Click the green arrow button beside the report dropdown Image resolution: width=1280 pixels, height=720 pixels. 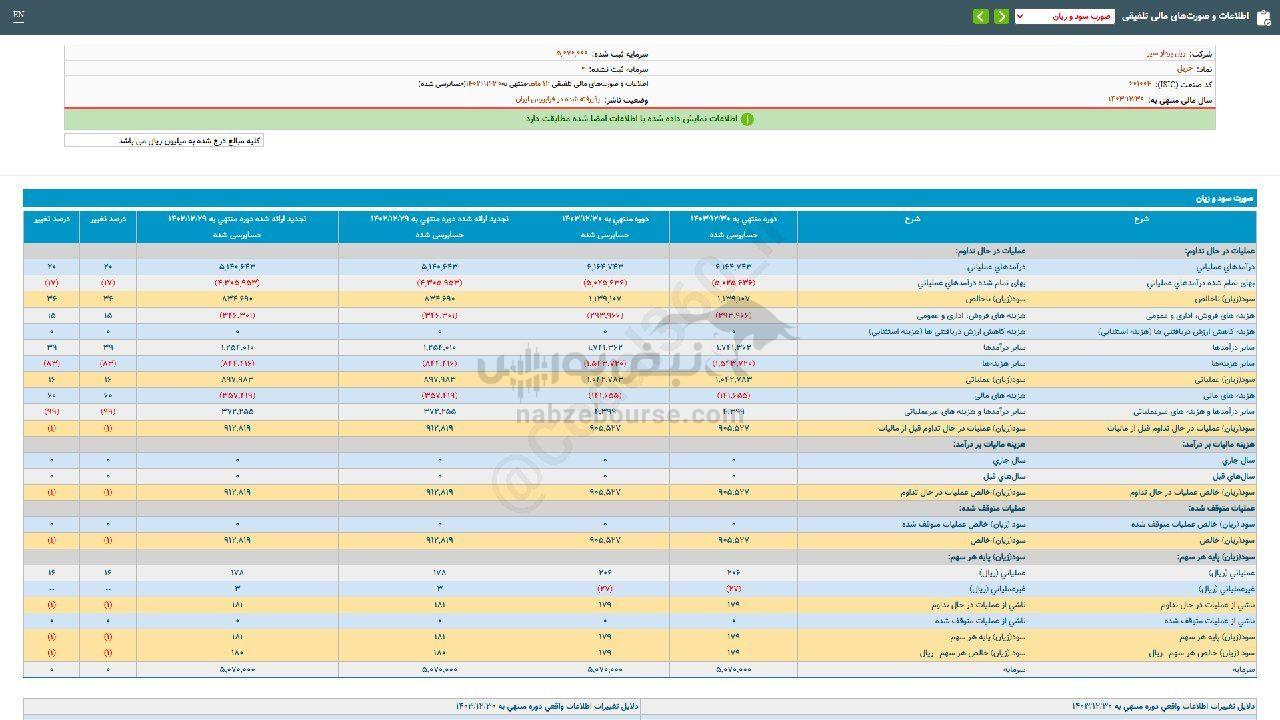pyautogui.click(x=1001, y=17)
